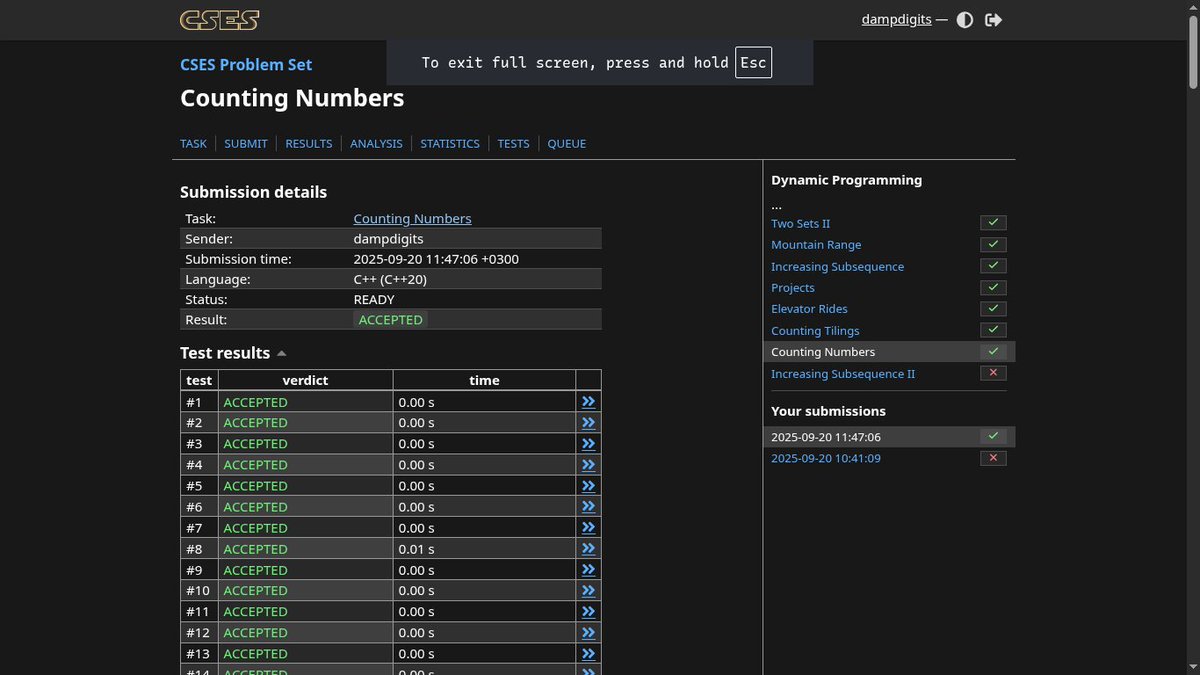Click the C++ (C++20) language value
The image size is (1200, 675).
click(390, 279)
